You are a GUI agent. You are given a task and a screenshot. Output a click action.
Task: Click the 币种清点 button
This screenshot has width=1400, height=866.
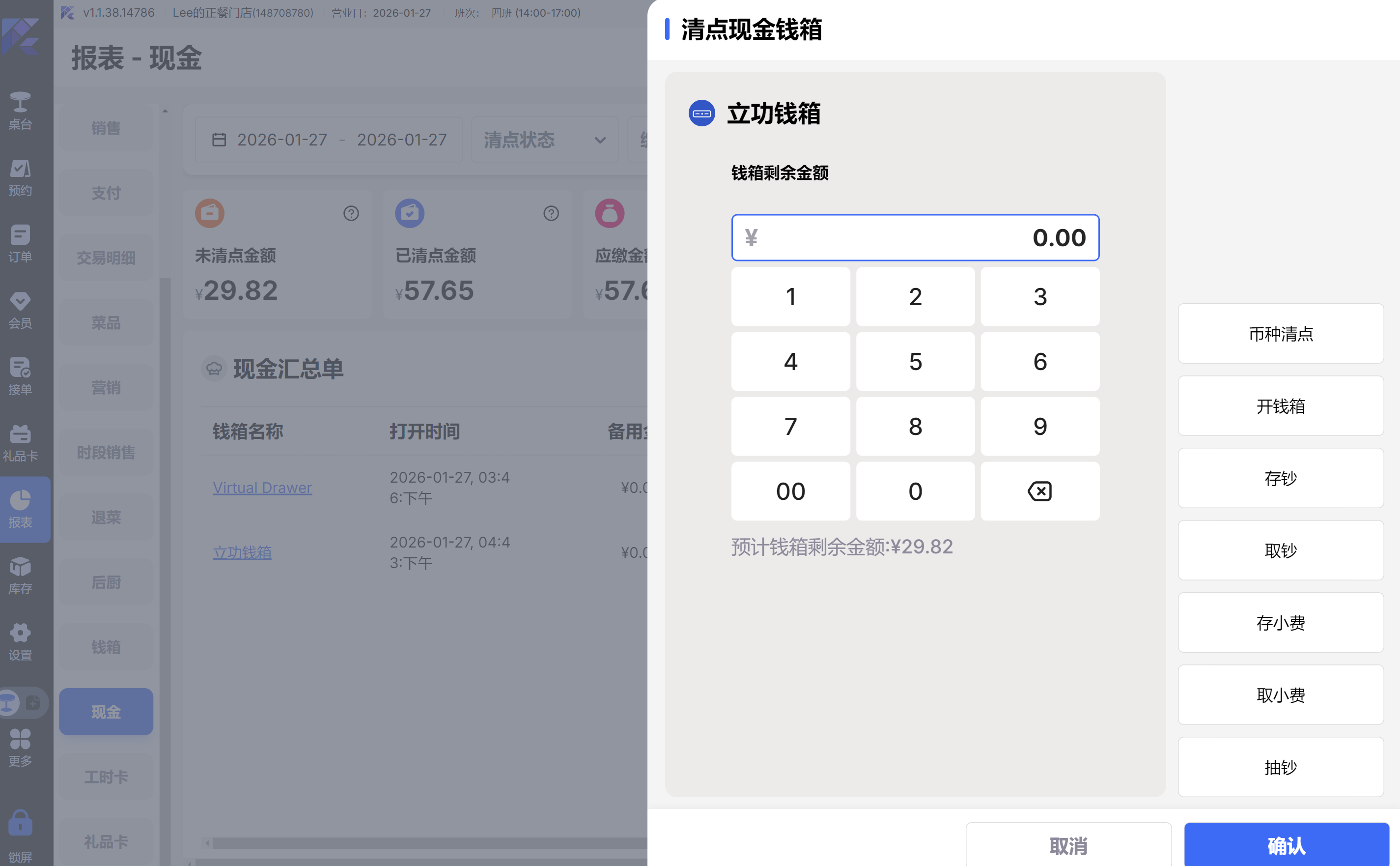click(x=1280, y=334)
